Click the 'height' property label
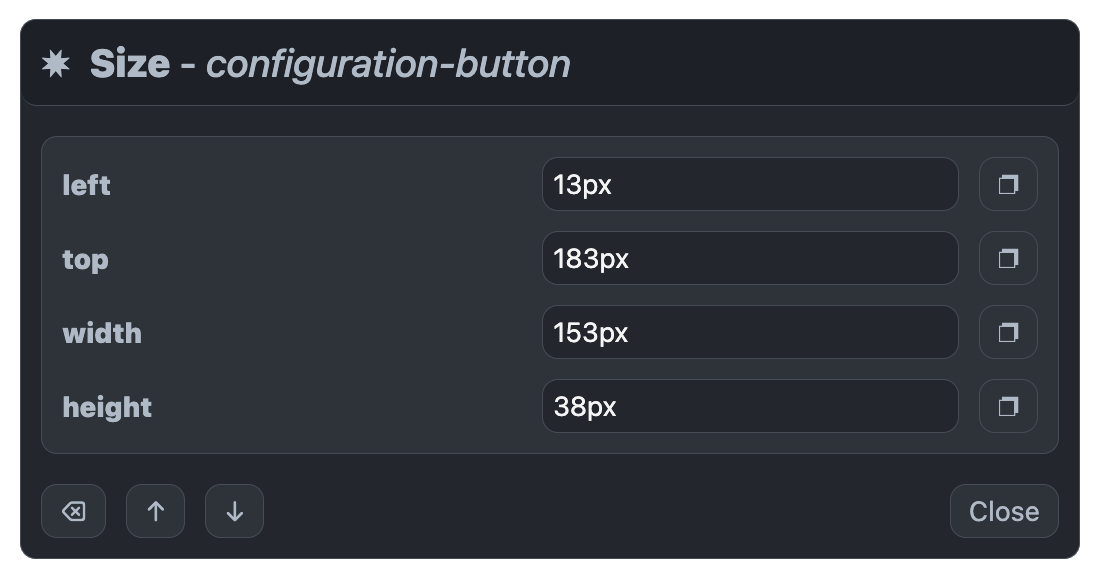Screen dimensions: 1101x582 coord(107,407)
